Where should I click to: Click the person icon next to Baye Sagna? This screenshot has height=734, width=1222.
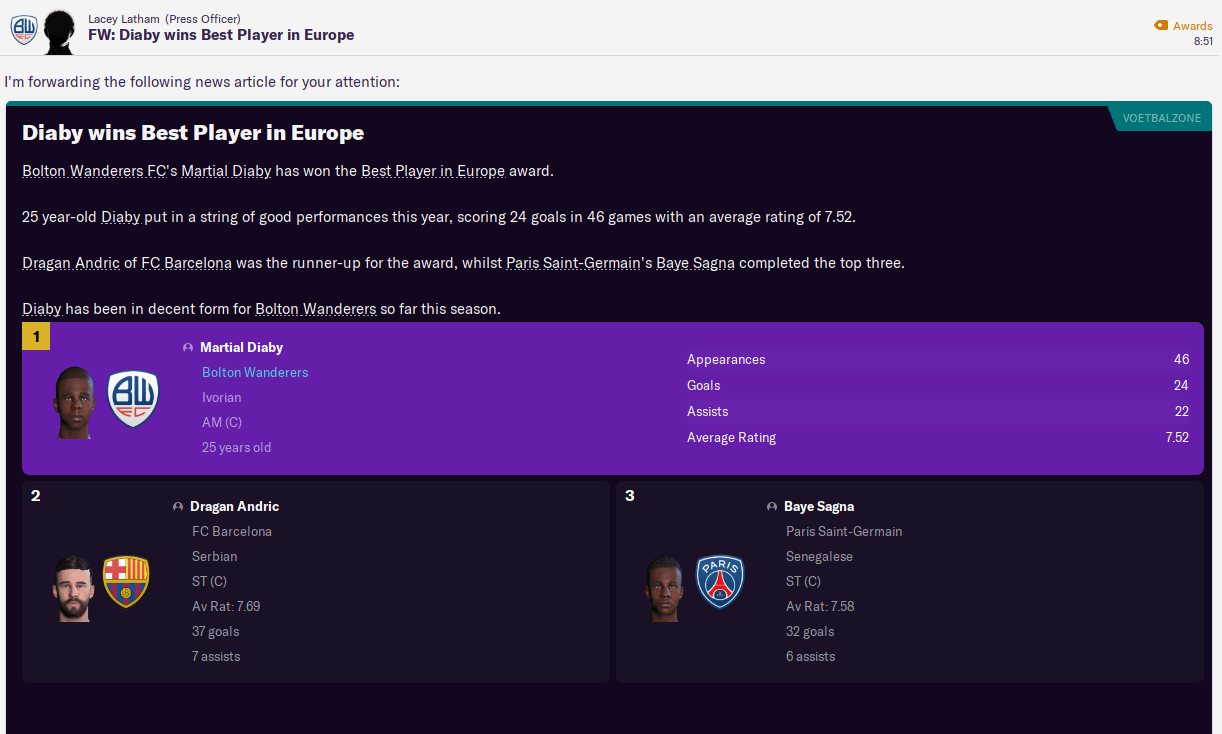point(772,507)
